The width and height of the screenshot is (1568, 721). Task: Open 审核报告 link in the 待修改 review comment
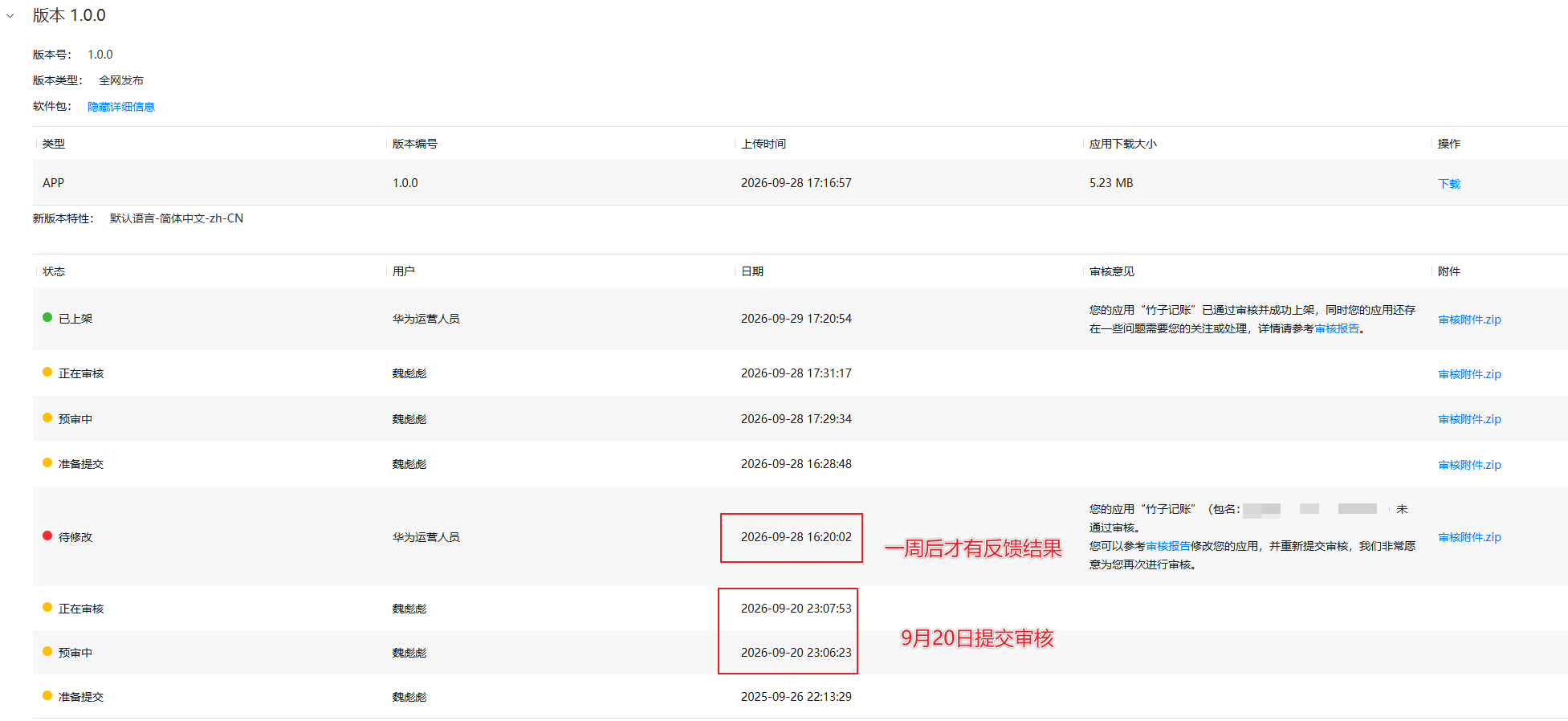point(1168,546)
